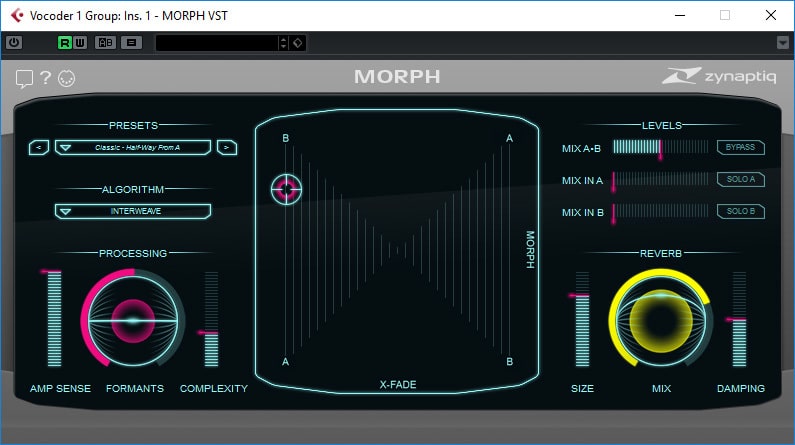Click the empty preset name field
Viewport: 795px width, 445px height.
(x=216, y=43)
